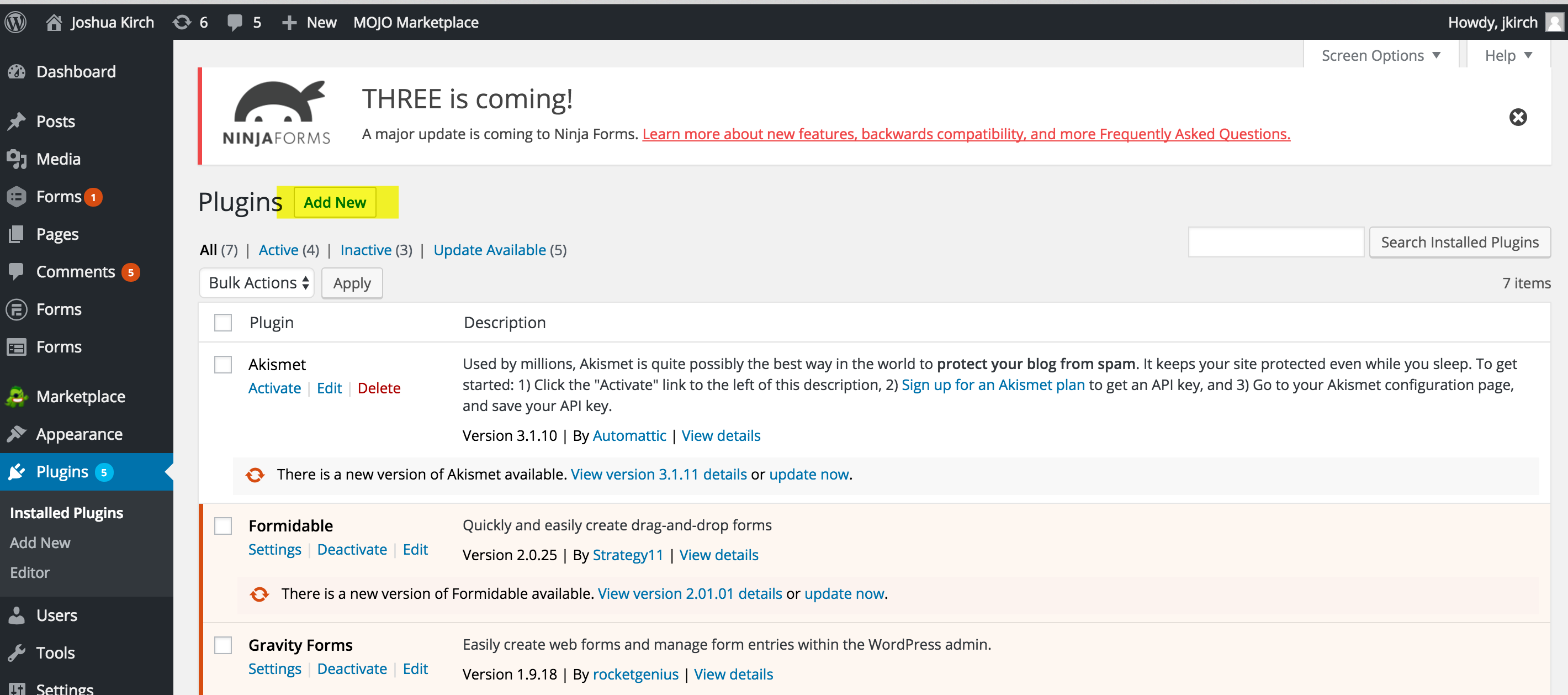Select the Media sidebar icon
The image size is (1568, 695).
point(17,159)
